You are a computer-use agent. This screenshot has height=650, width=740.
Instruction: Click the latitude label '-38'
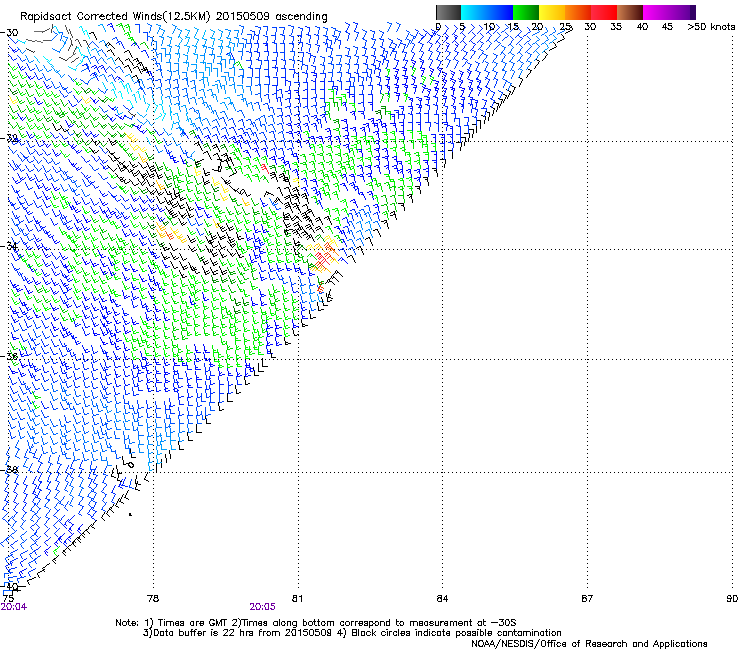pyautogui.click(x=9, y=469)
